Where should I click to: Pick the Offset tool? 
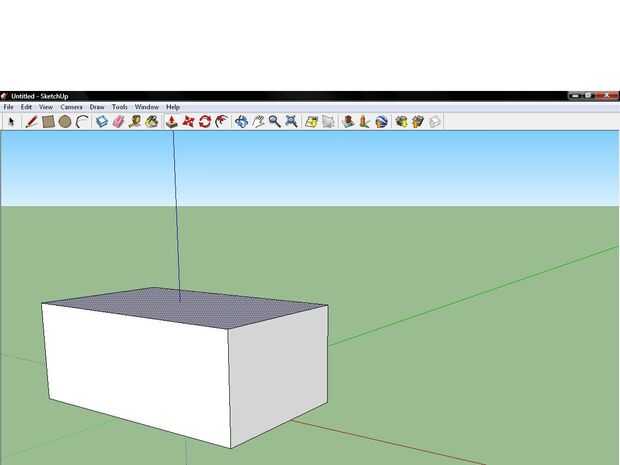pyautogui.click(x=222, y=121)
